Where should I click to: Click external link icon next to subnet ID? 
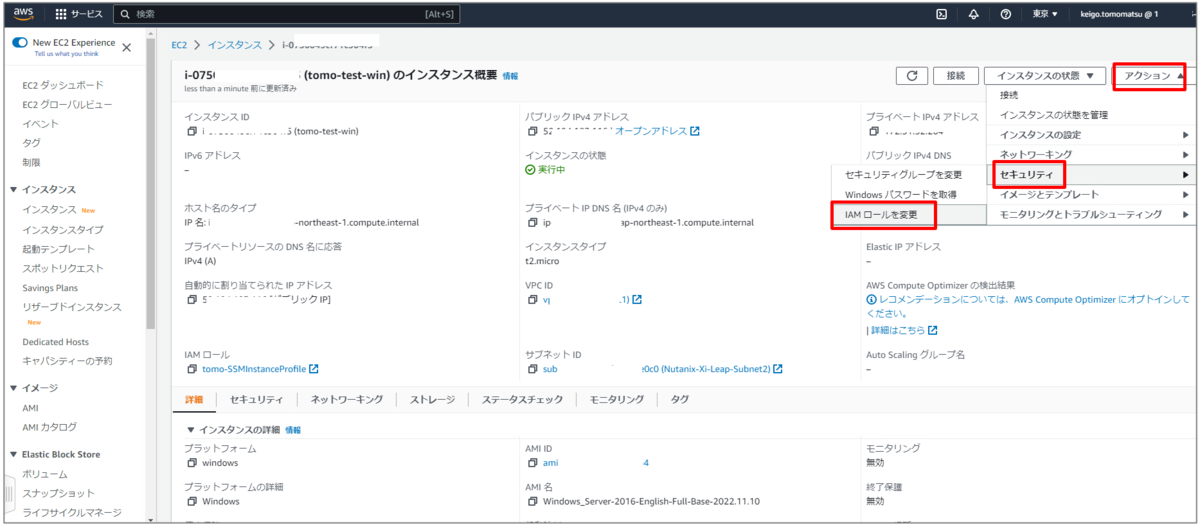pyautogui.click(x=777, y=369)
